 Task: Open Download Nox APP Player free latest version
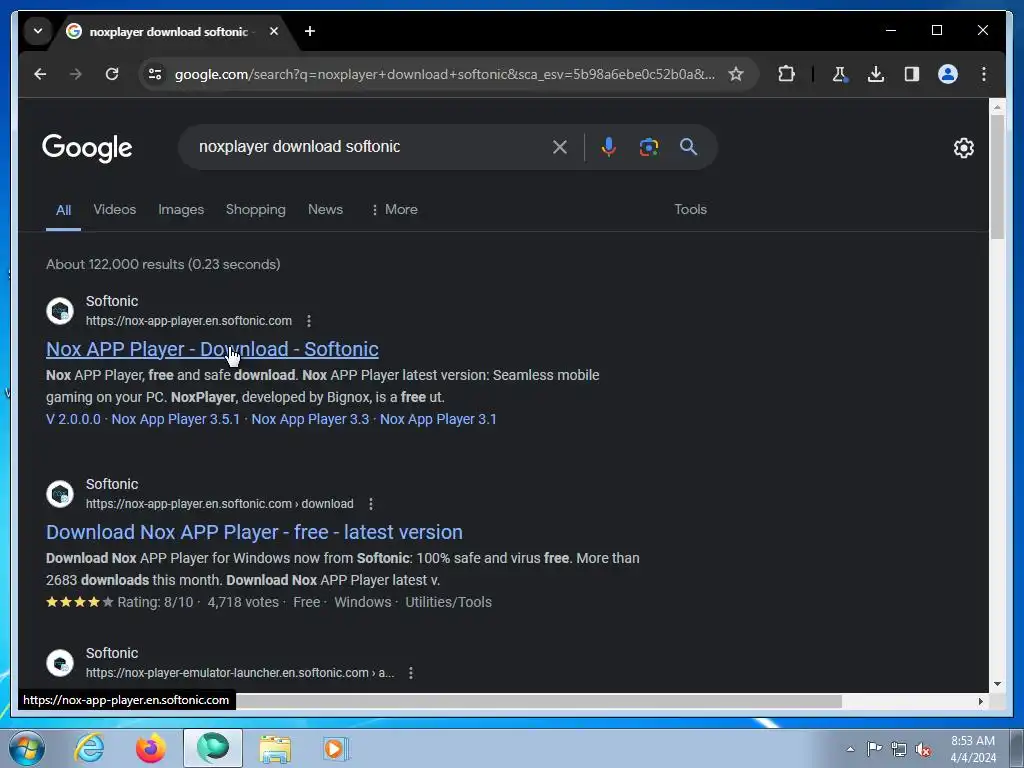point(254,532)
